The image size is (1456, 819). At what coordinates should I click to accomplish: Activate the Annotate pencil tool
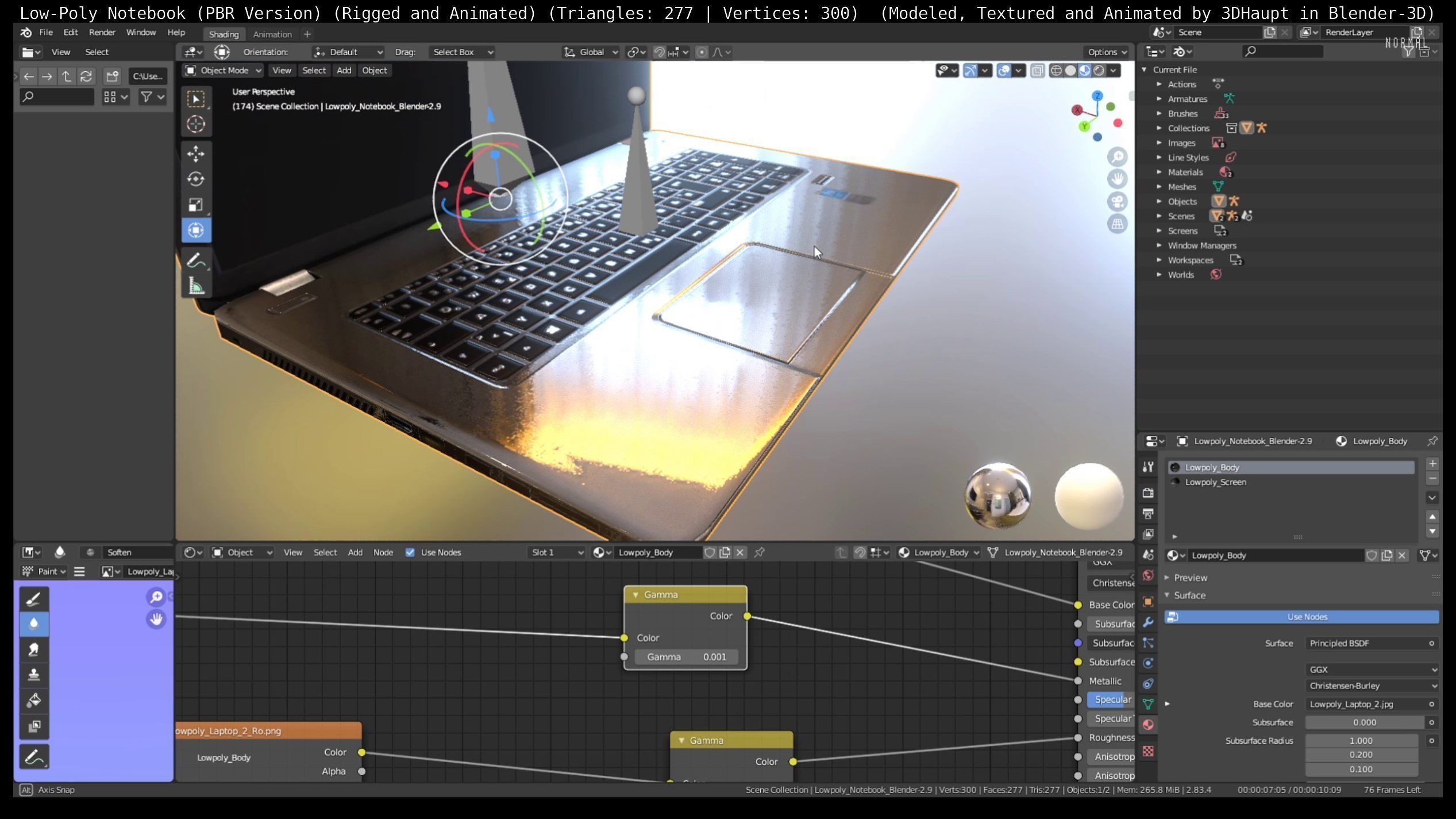195,261
